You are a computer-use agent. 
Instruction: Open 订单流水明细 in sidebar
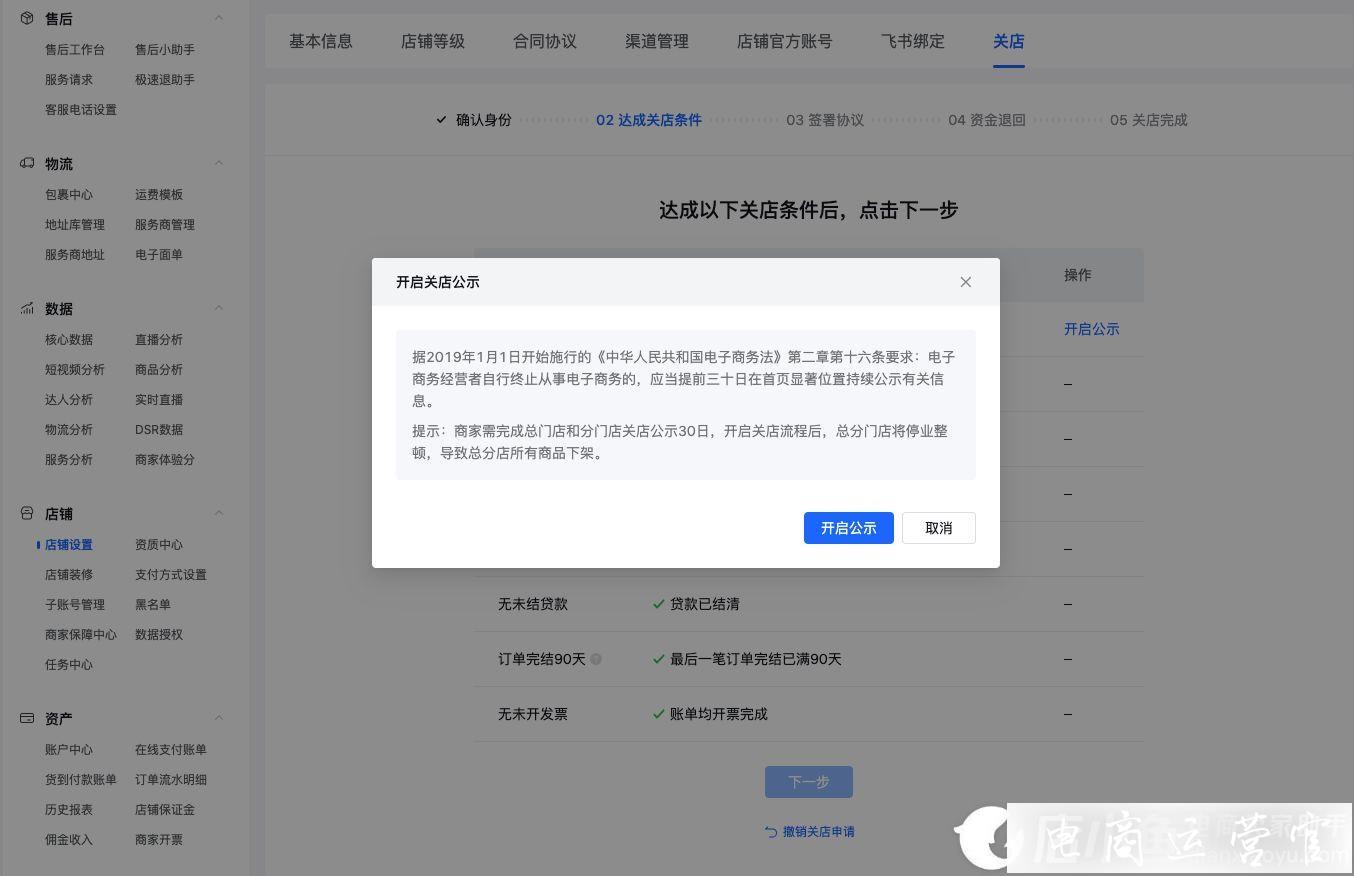(x=171, y=779)
